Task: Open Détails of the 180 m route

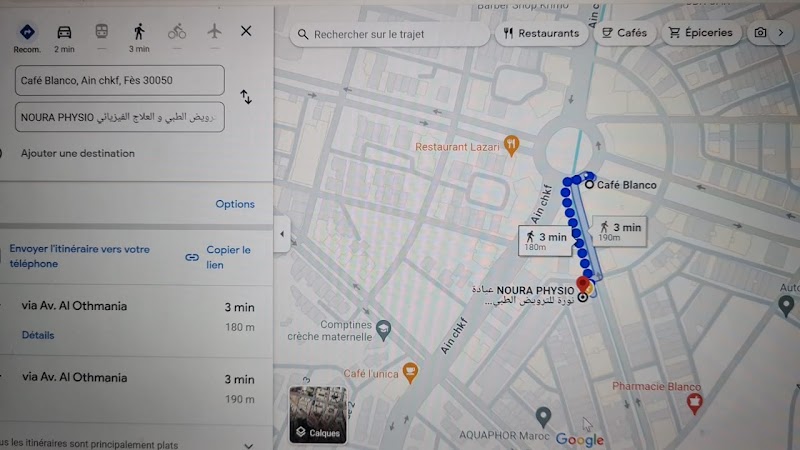Action: click(x=38, y=335)
